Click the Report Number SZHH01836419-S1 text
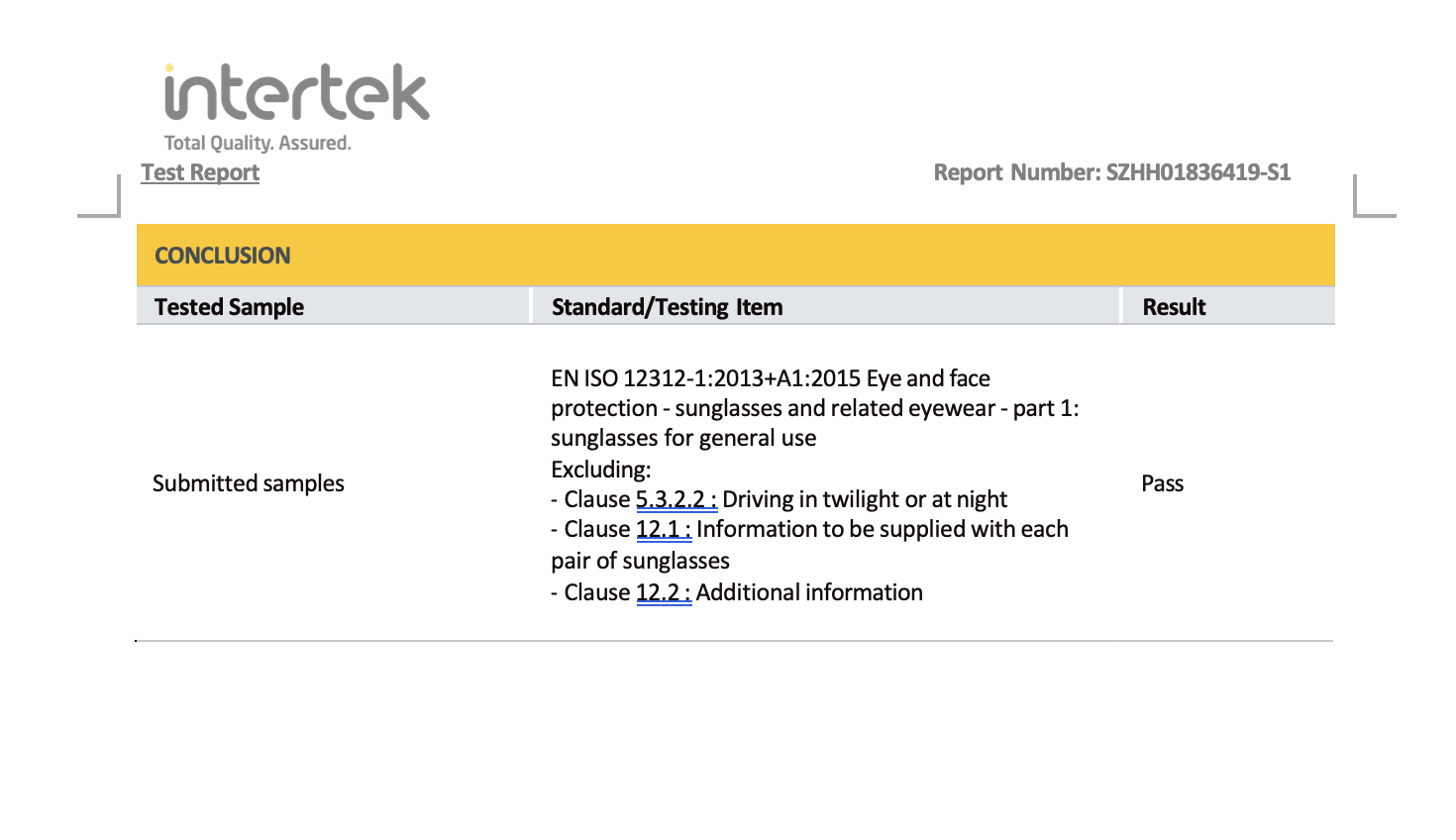 1111,172
